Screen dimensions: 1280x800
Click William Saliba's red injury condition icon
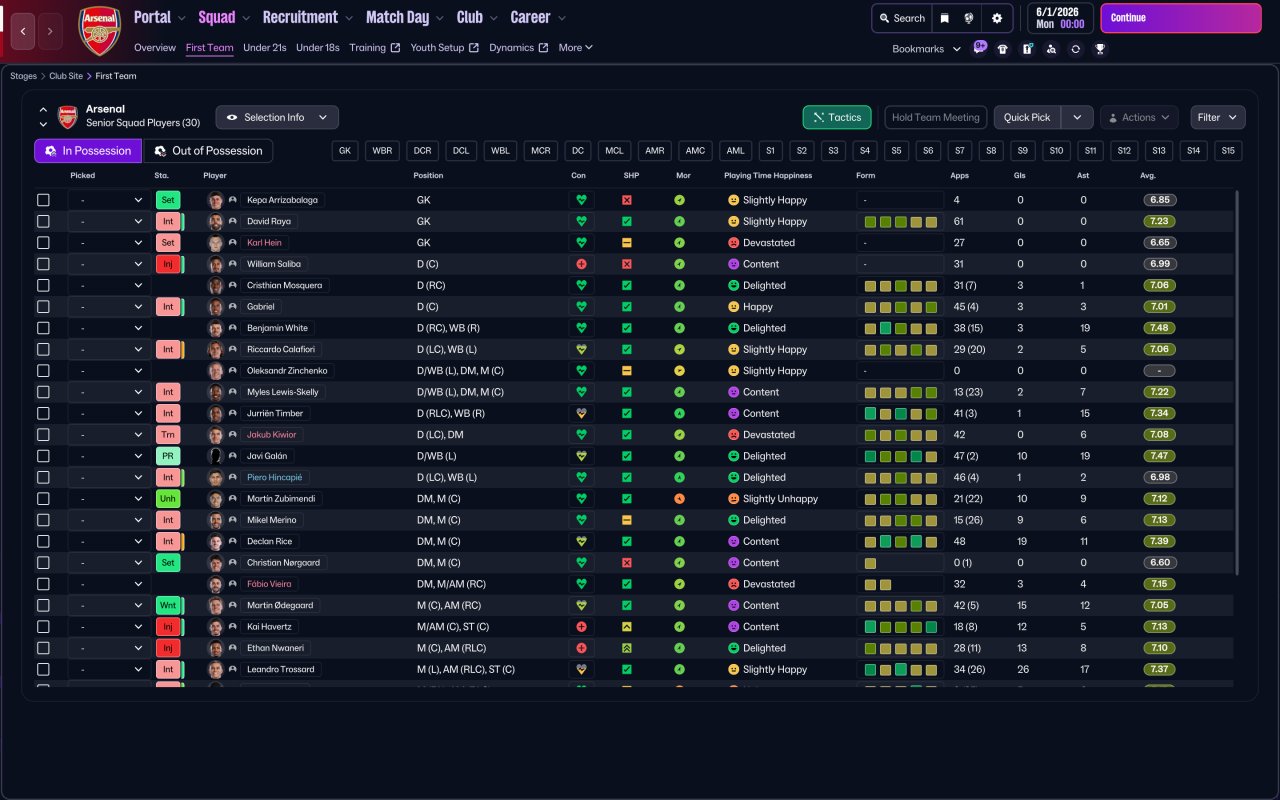click(581, 264)
